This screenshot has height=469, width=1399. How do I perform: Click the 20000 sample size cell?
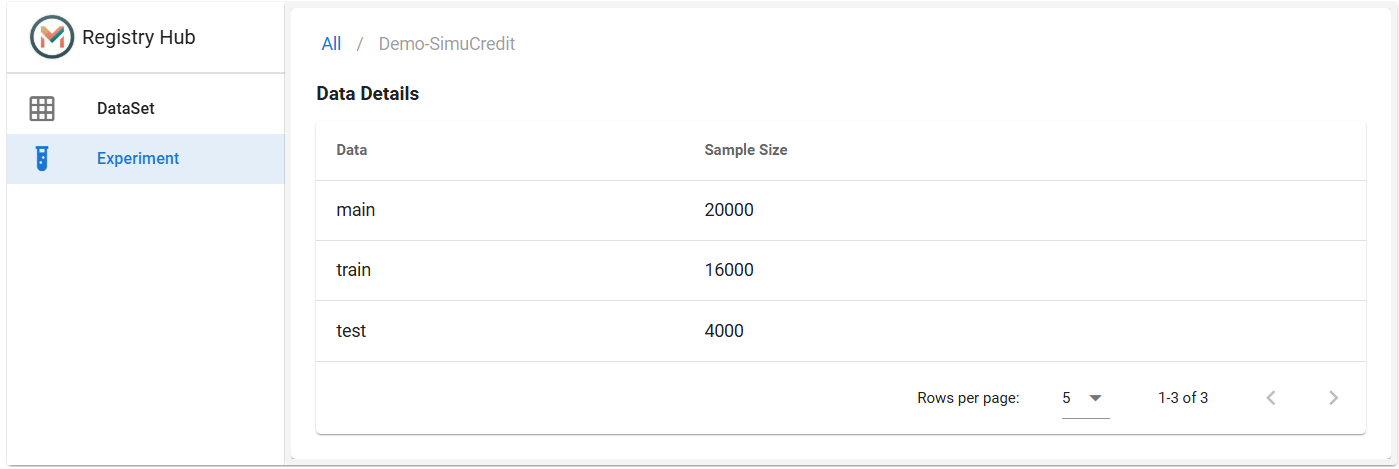(729, 210)
